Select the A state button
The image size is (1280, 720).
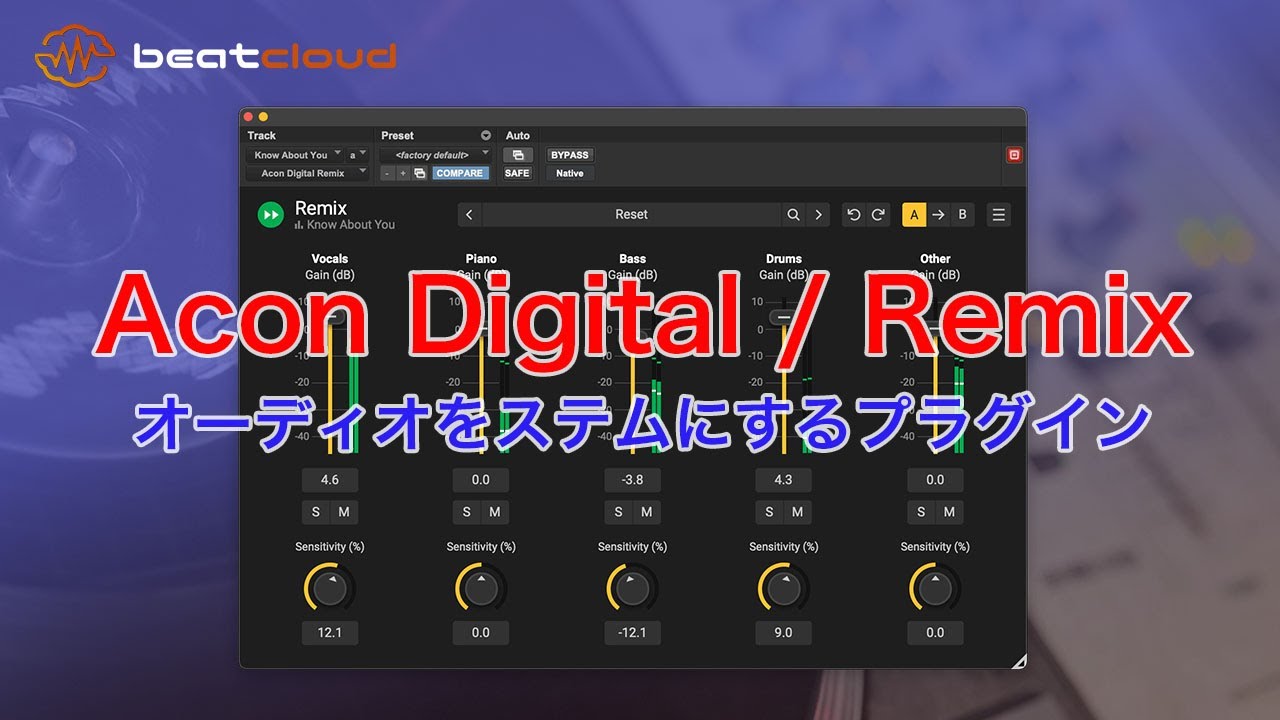(x=914, y=214)
